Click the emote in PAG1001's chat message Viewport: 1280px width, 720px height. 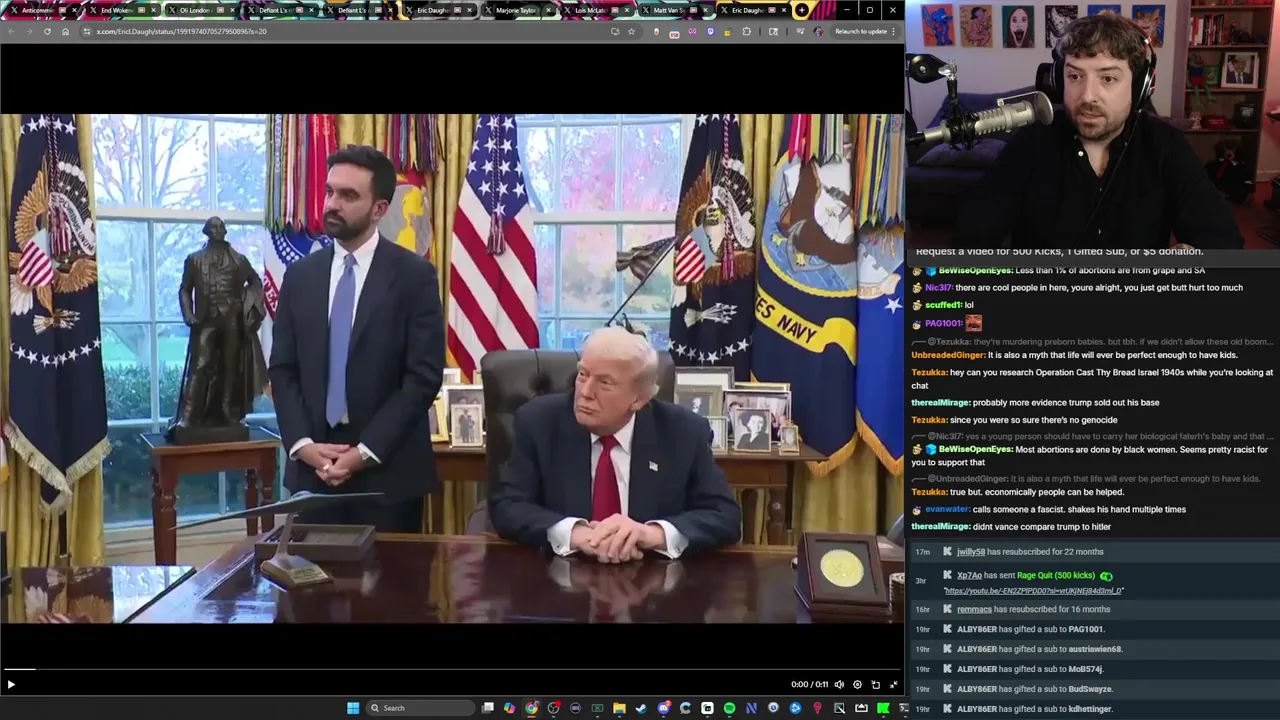pyautogui.click(x=973, y=323)
